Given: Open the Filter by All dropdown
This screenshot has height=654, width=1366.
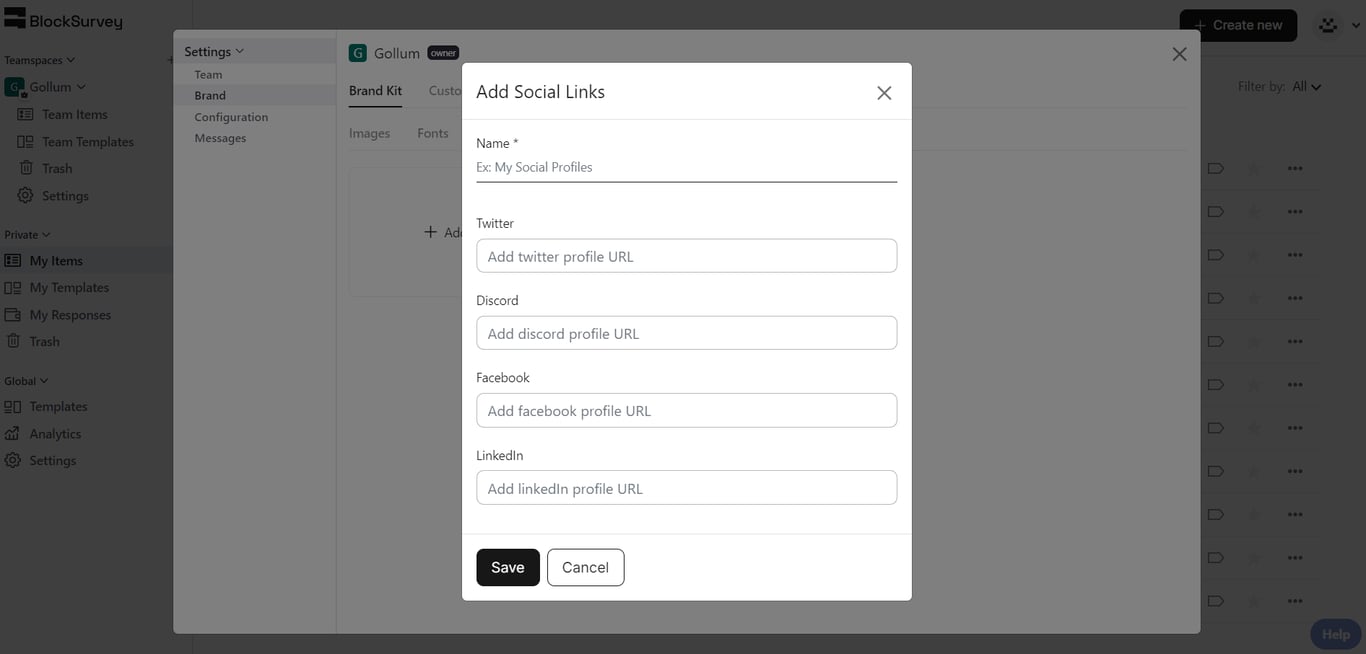Looking at the screenshot, I should (x=1306, y=87).
